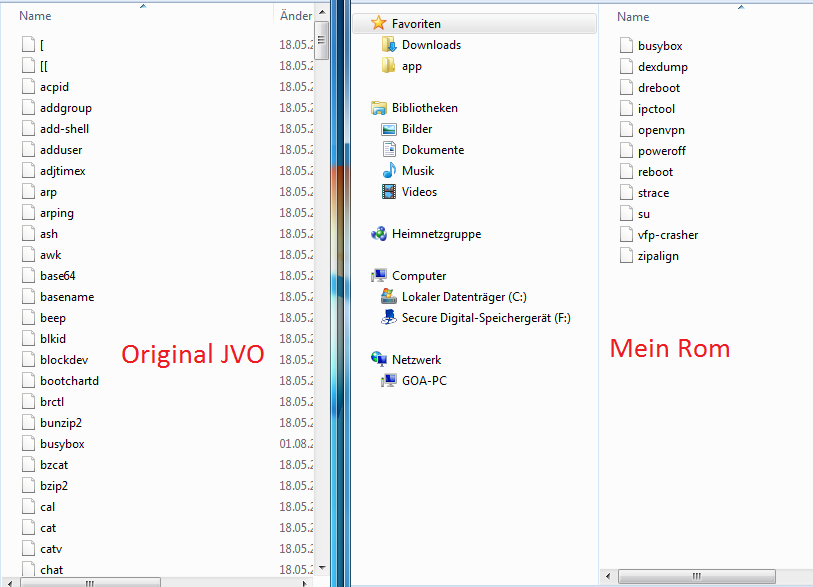Click the Änder date column header
The height and width of the screenshot is (587, 813).
(295, 16)
